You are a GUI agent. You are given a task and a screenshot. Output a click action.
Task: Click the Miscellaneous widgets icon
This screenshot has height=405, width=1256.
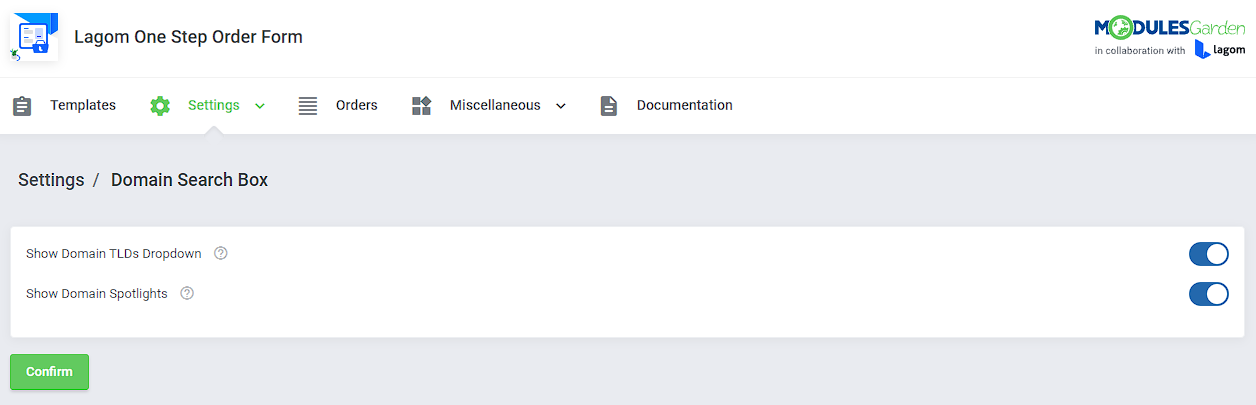tap(421, 106)
